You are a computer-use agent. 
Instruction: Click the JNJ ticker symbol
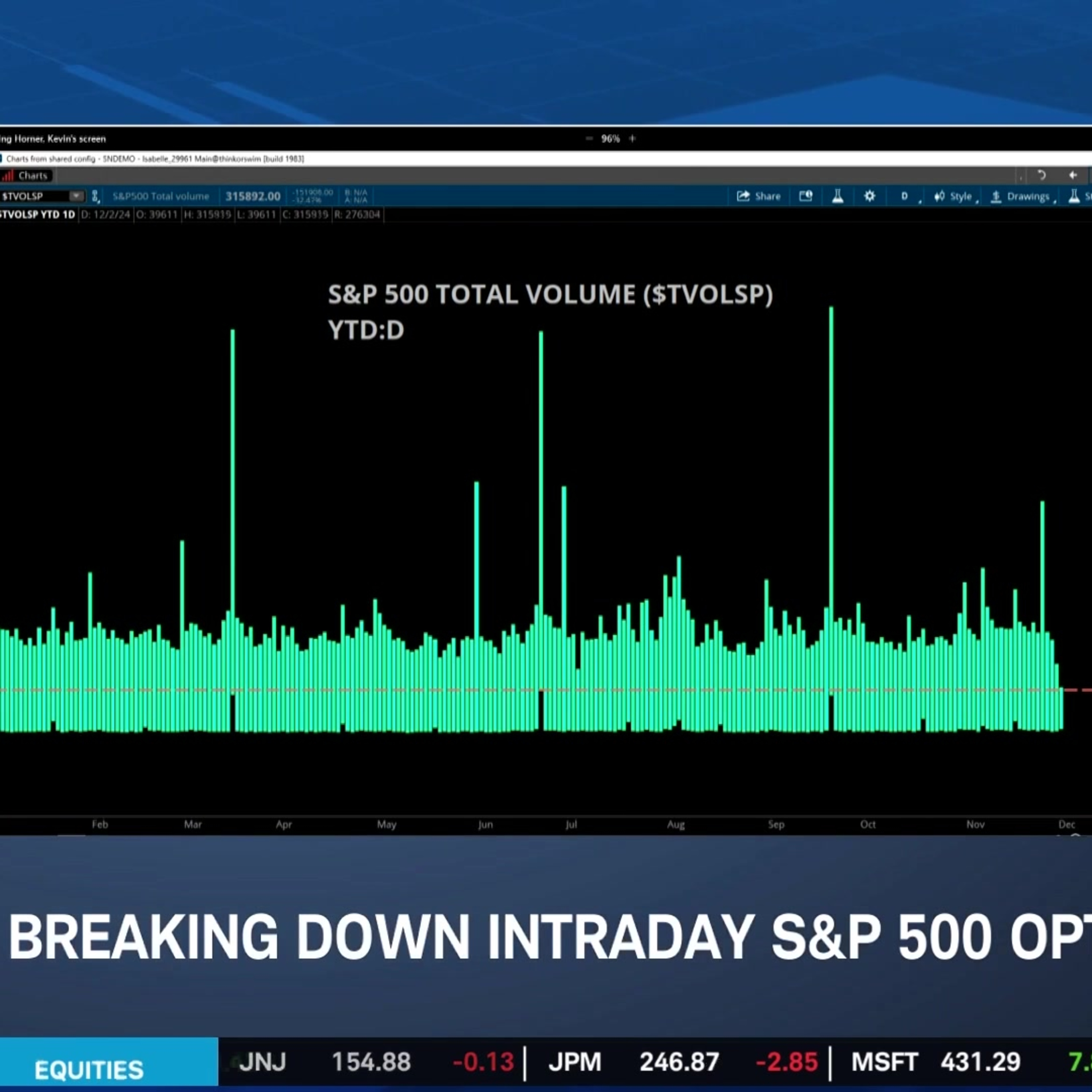coord(262,1063)
